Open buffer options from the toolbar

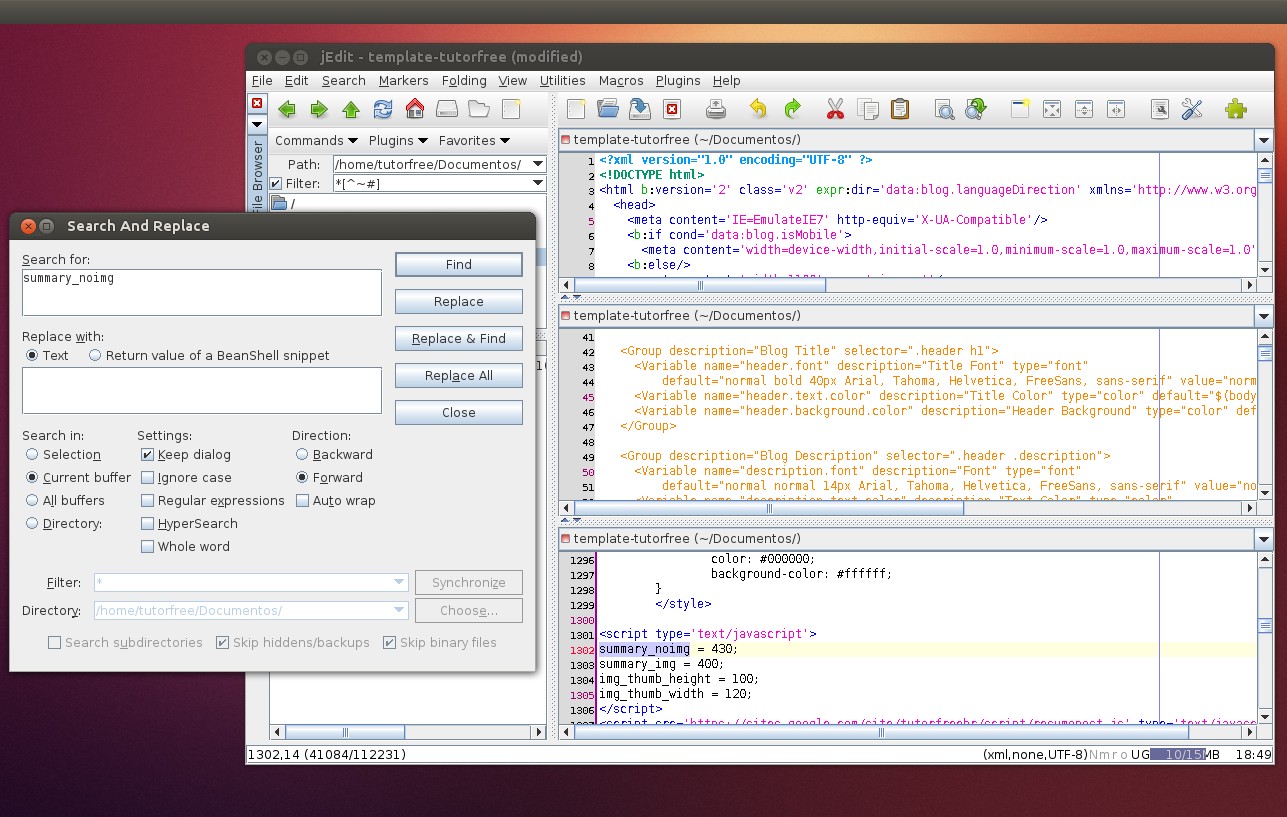1160,110
